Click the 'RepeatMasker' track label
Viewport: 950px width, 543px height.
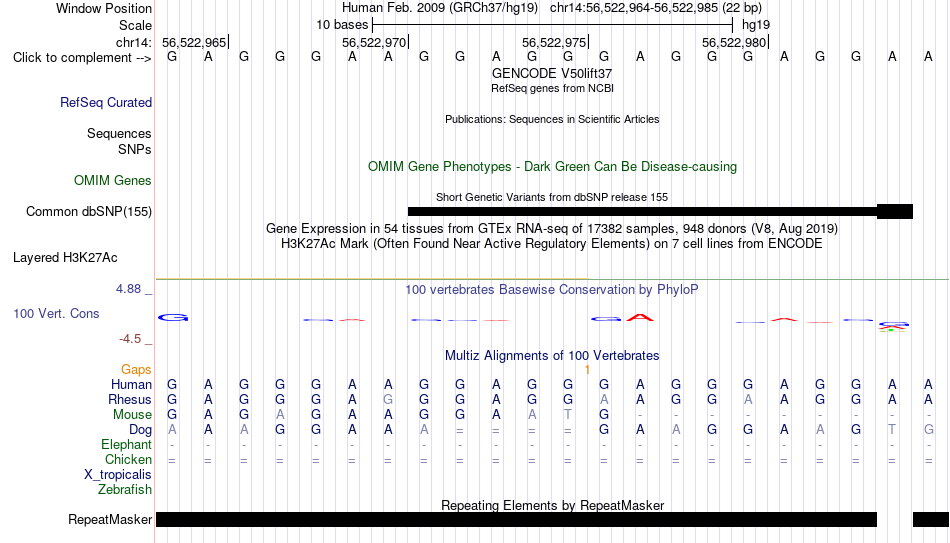(110, 520)
